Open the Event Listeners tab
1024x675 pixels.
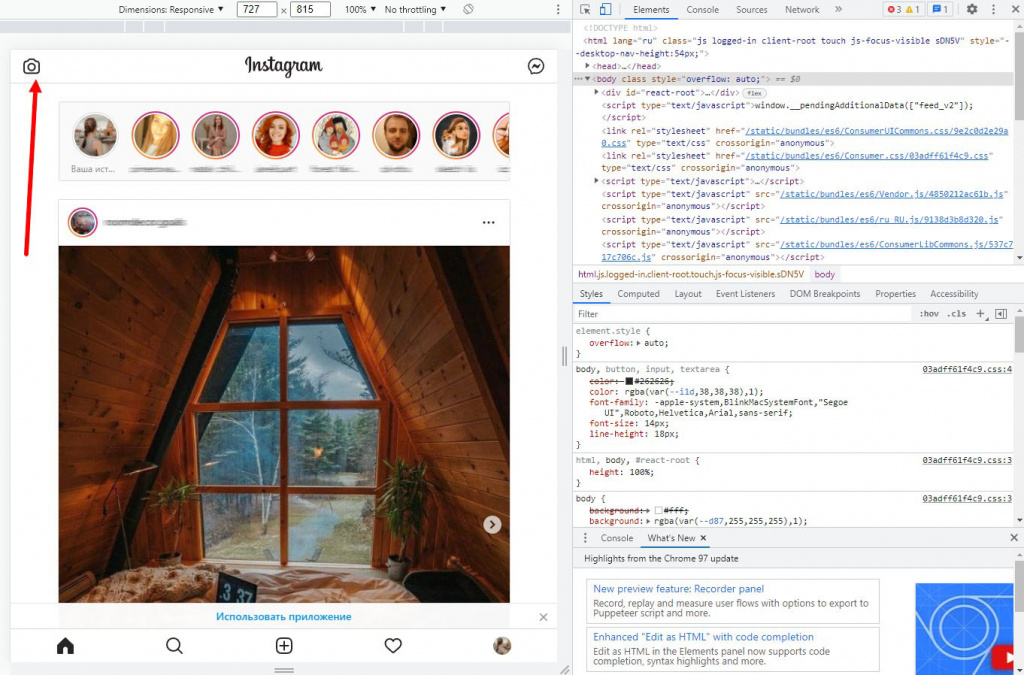pyautogui.click(x=745, y=294)
